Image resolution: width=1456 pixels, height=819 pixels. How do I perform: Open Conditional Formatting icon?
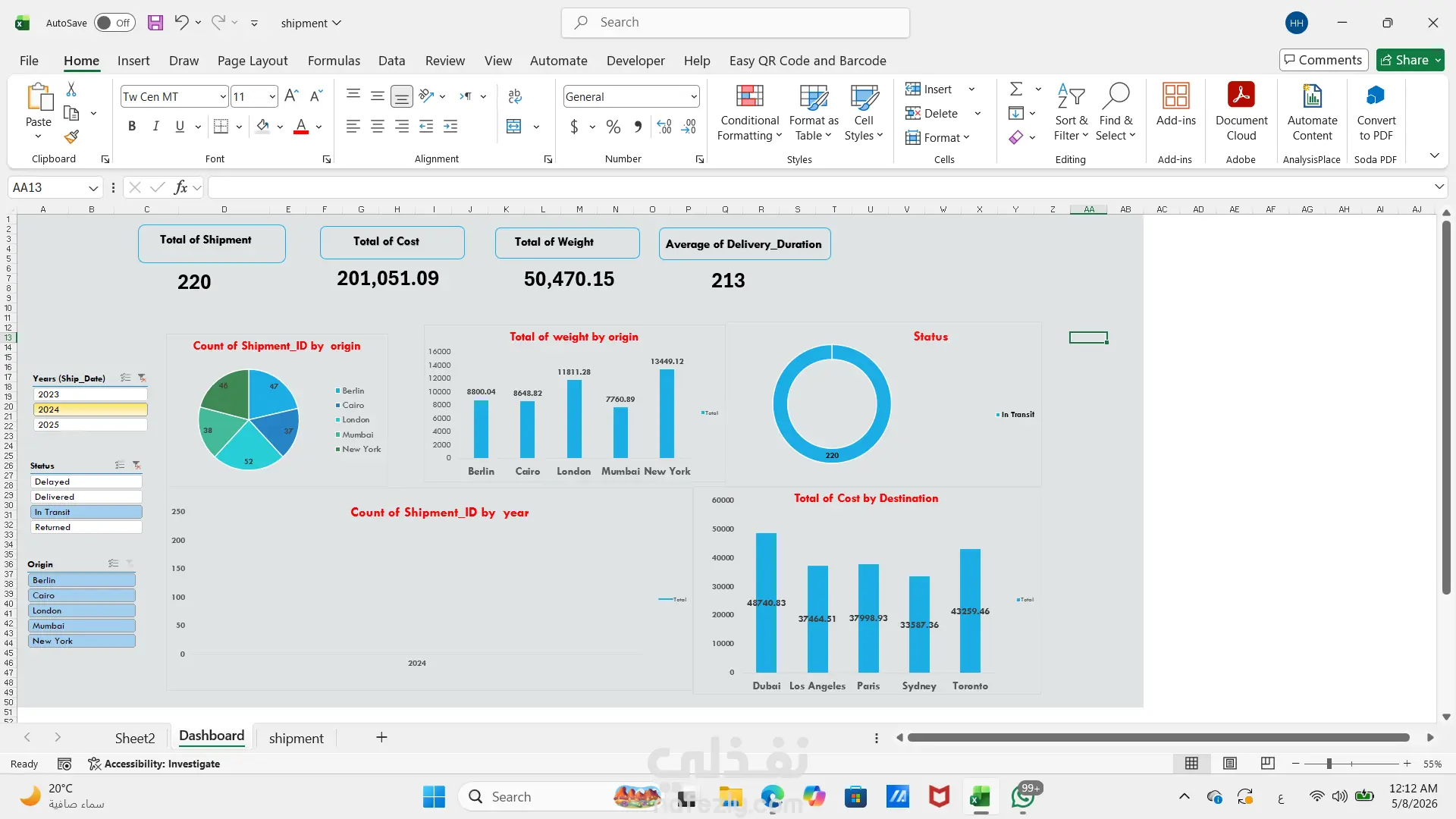coord(749,96)
